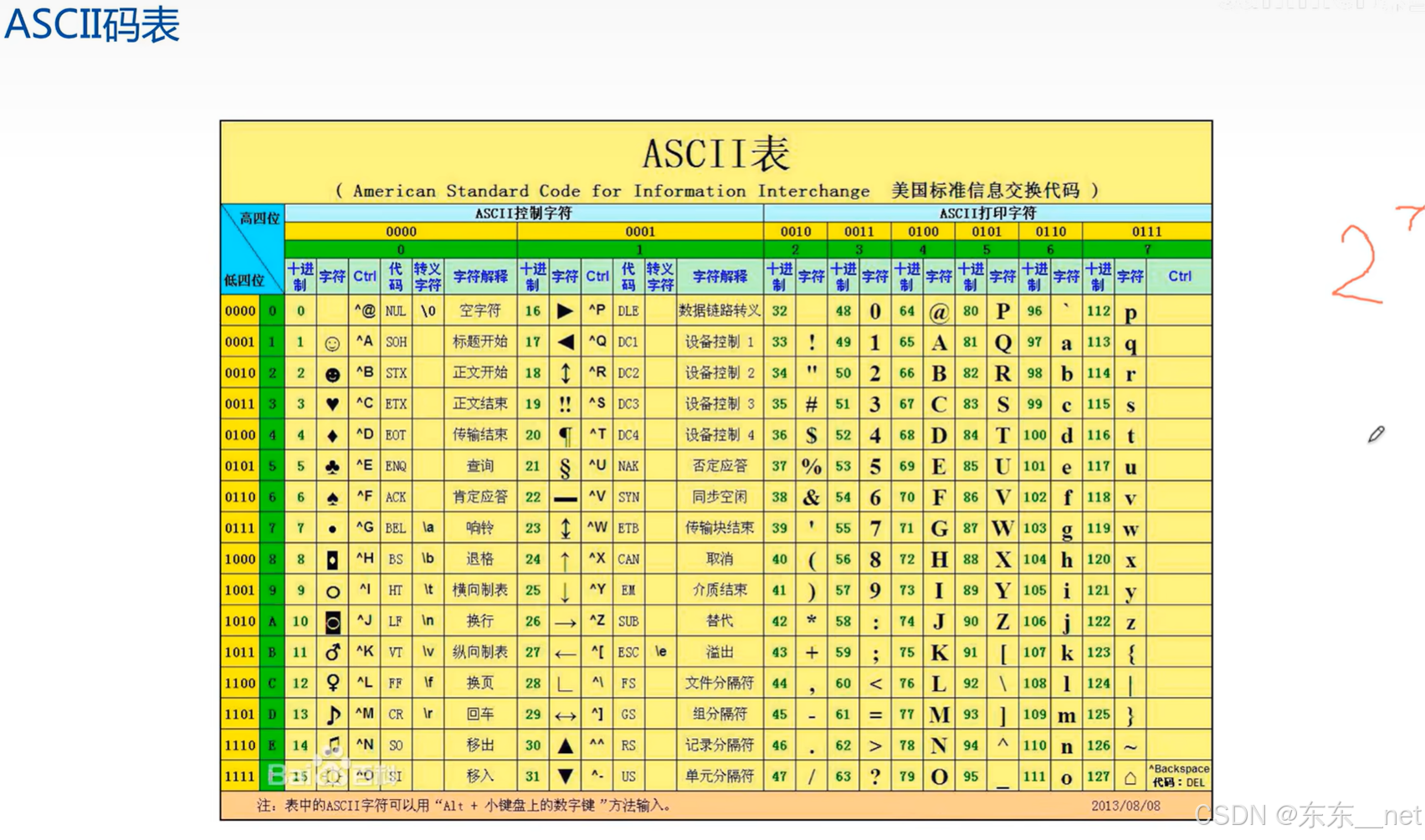Click the "响铃" description cell
Image resolution: width=1425 pixels, height=840 pixels.
pyautogui.click(x=479, y=528)
